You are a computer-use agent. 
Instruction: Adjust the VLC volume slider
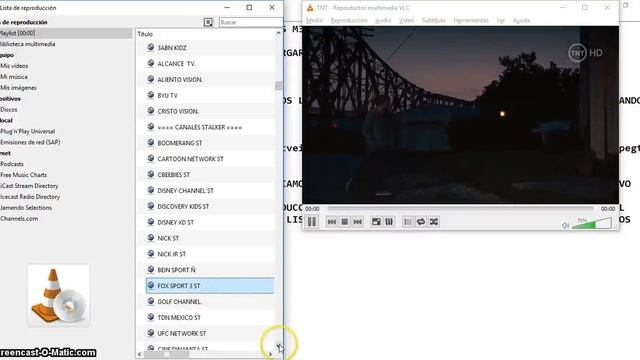(x=592, y=223)
